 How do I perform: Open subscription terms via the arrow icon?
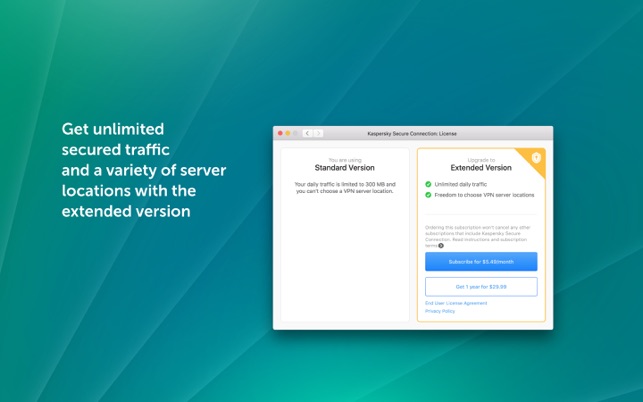[441, 246]
